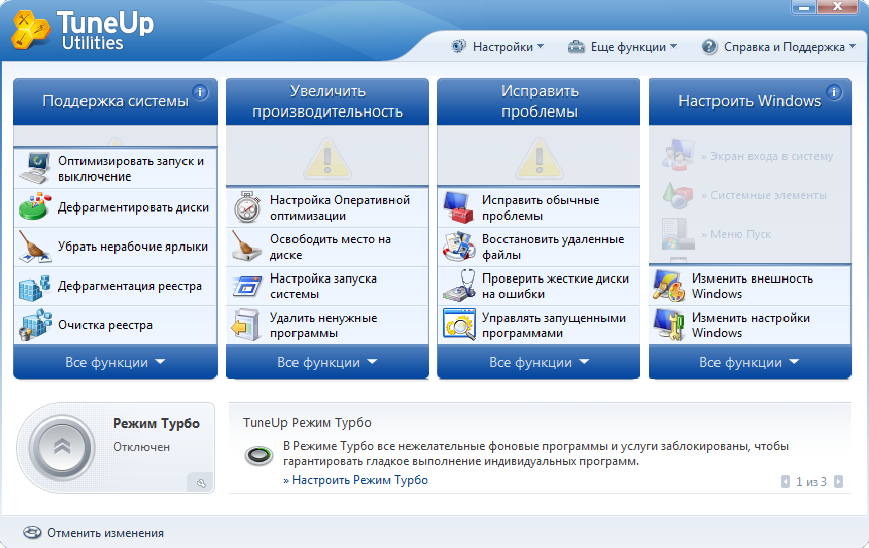This screenshot has height=548, width=869.
Task: Click the Дефрагментировать диски pie icon
Action: pyautogui.click(x=34, y=207)
